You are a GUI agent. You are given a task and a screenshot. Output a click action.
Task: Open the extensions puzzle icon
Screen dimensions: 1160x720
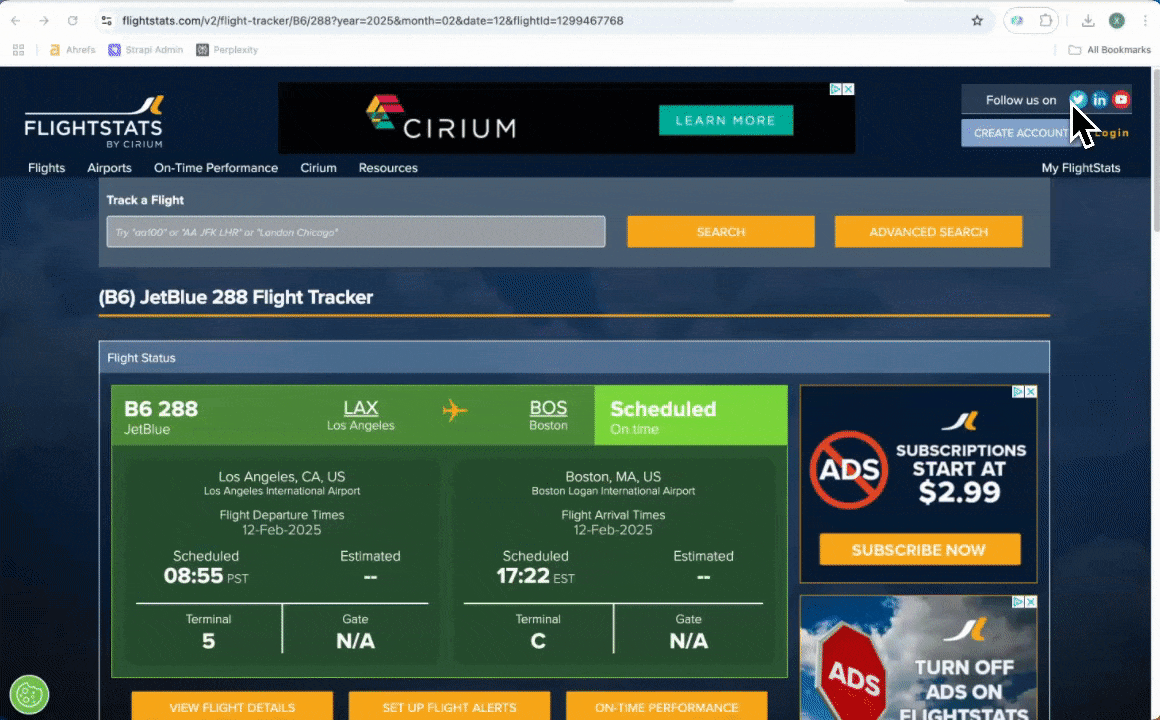1045,21
